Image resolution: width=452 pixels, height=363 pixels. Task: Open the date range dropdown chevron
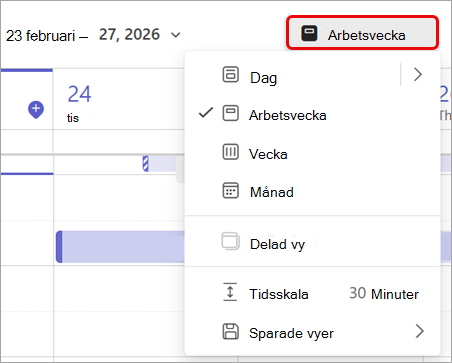tap(176, 35)
